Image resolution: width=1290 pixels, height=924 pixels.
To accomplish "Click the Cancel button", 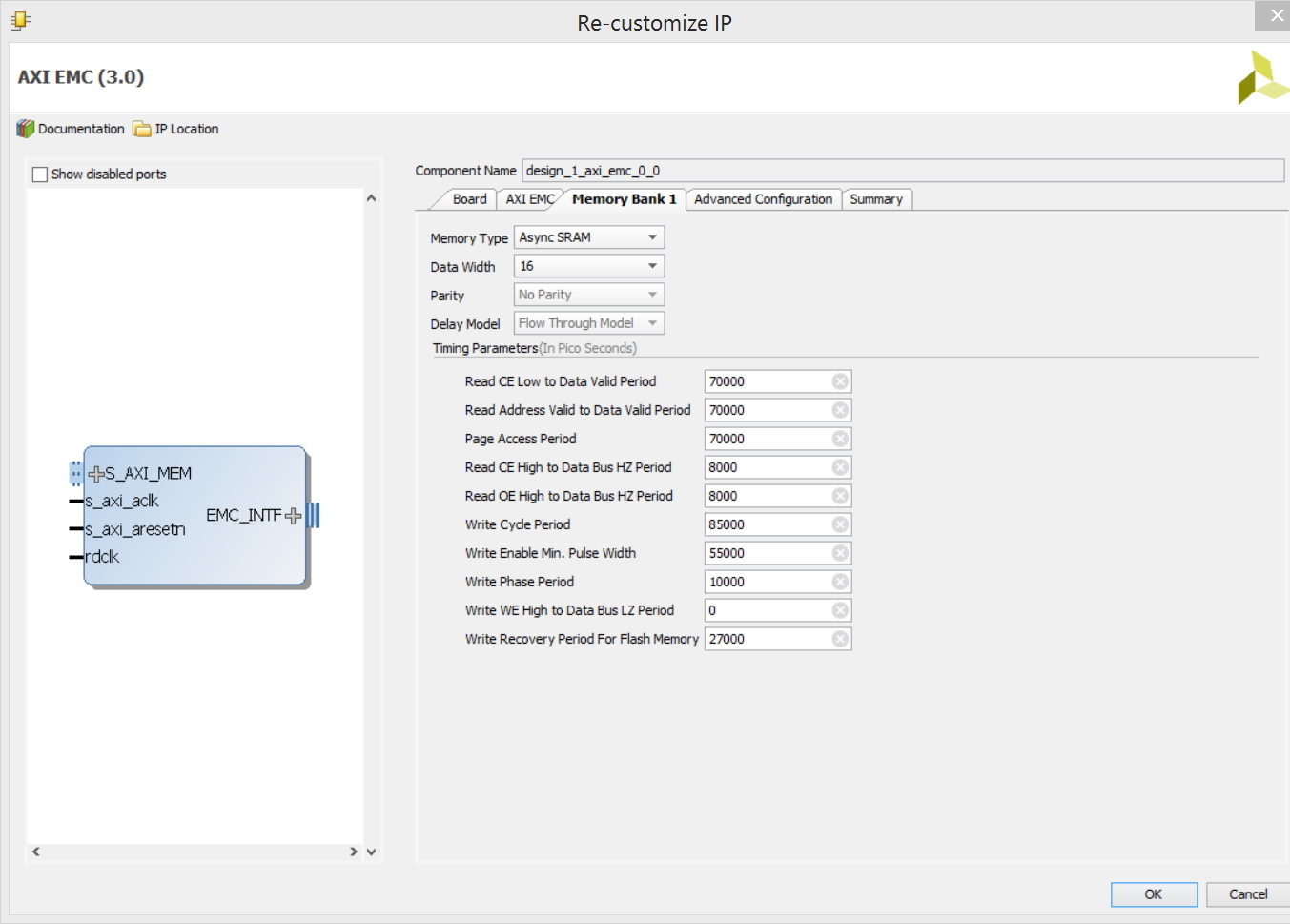I will (1248, 894).
